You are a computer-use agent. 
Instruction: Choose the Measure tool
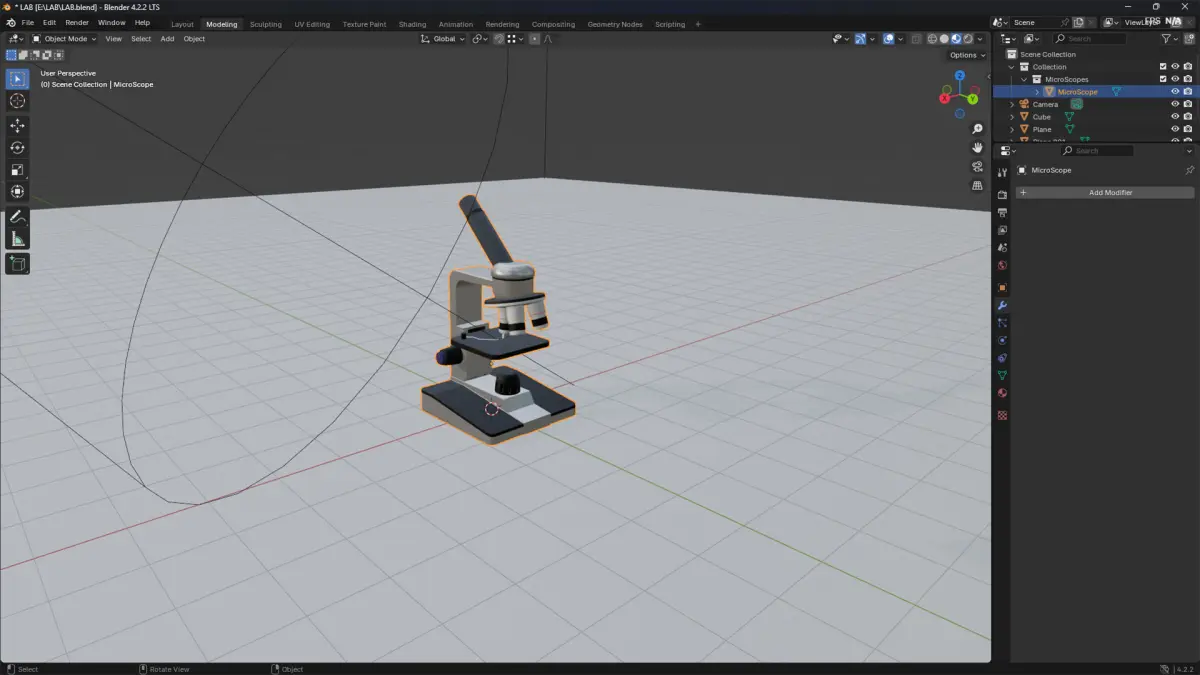[17, 239]
